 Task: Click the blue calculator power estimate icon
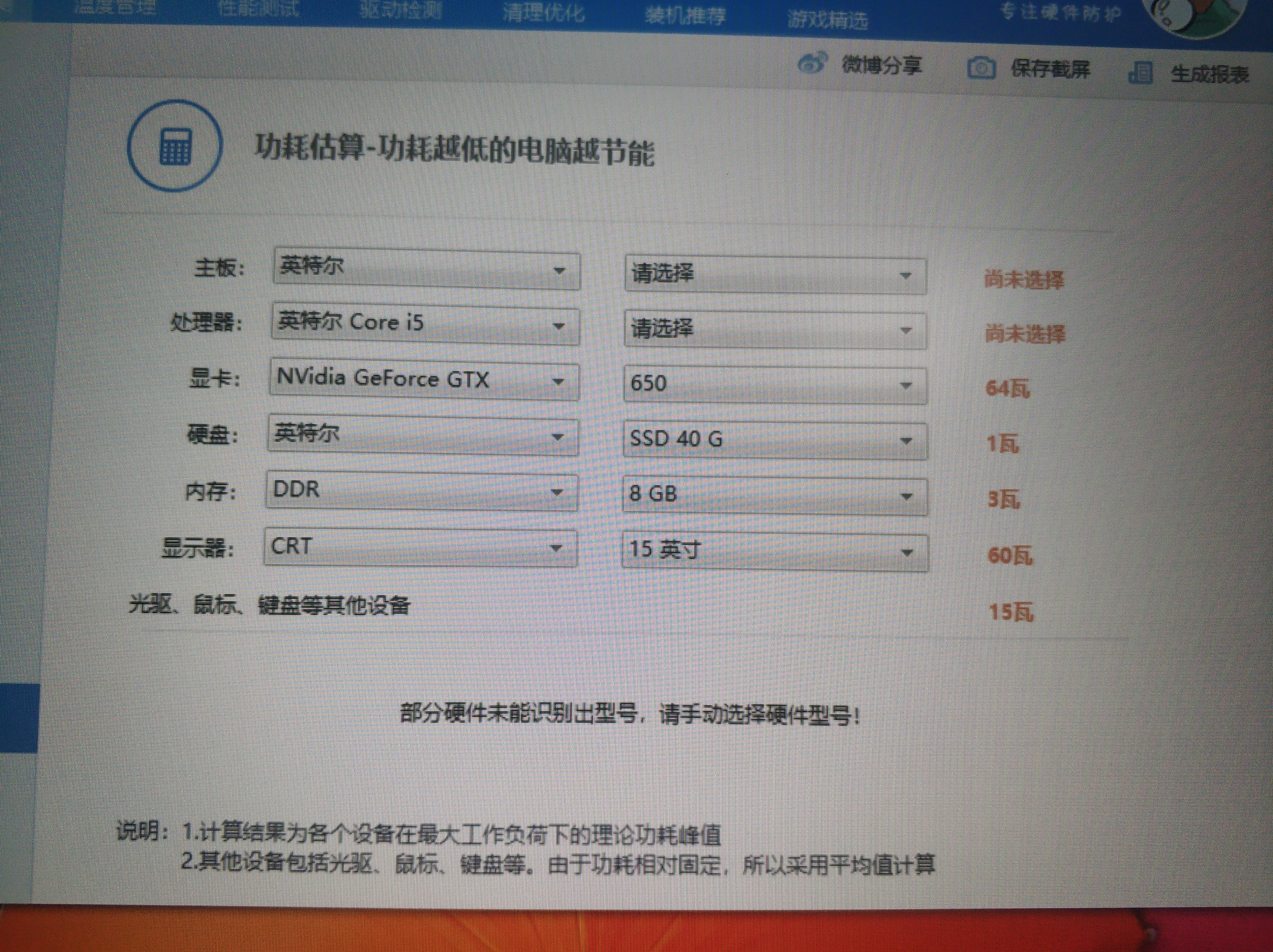coord(175,147)
